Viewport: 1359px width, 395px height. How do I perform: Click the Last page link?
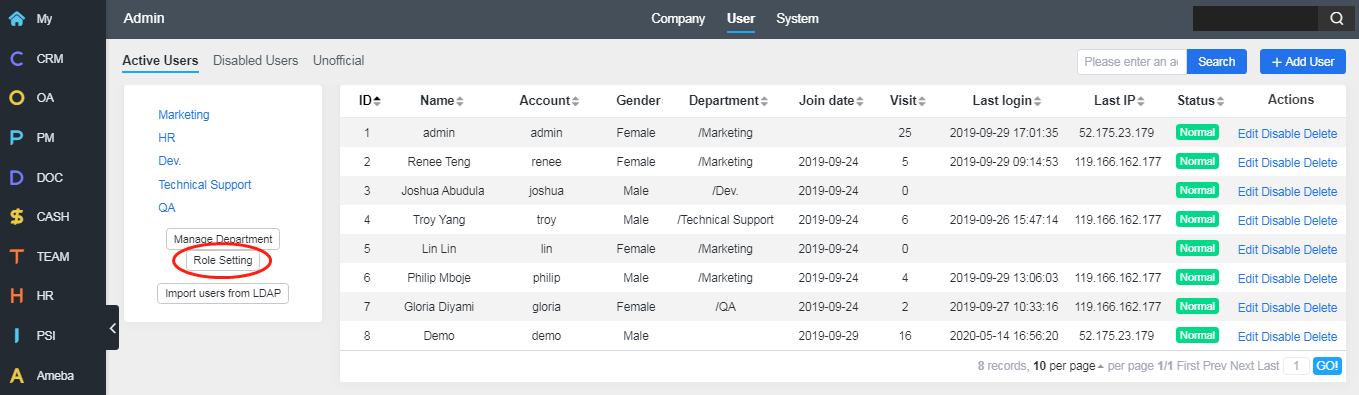tap(1268, 366)
